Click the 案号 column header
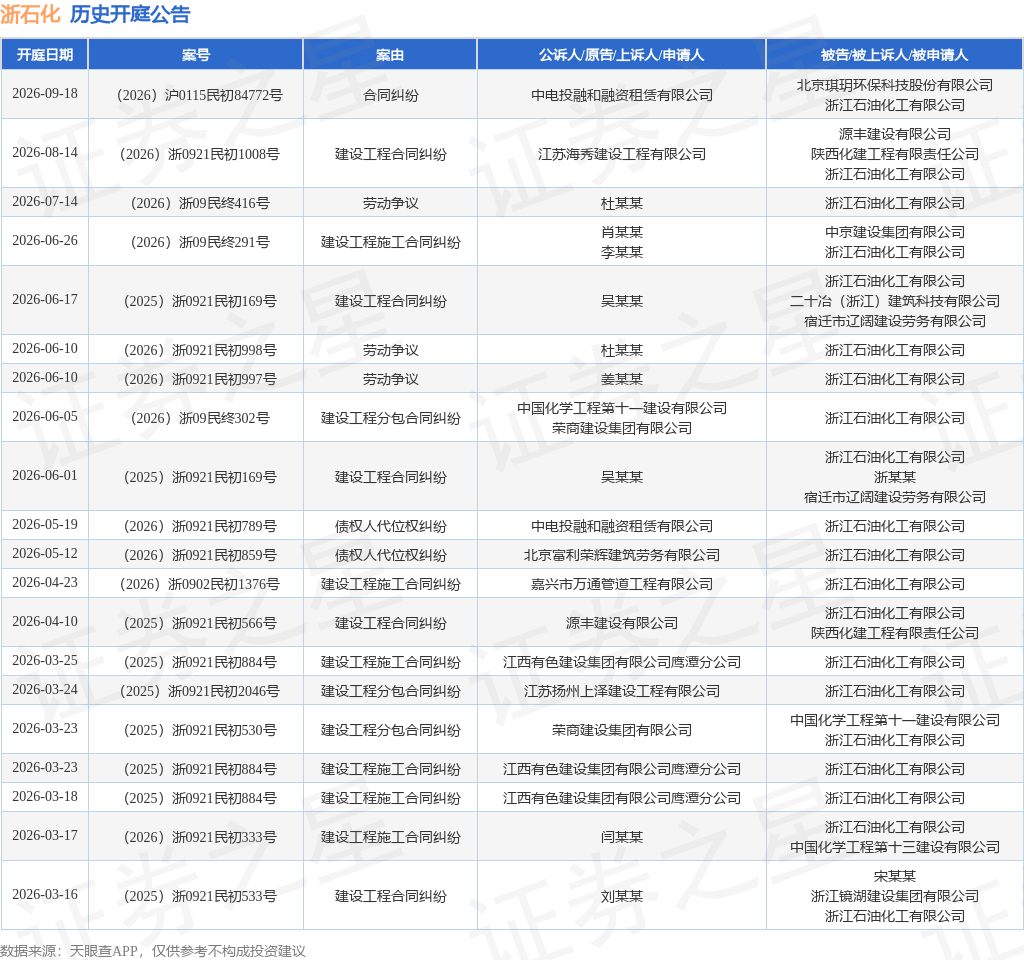Image resolution: width=1024 pixels, height=960 pixels. coord(196,55)
